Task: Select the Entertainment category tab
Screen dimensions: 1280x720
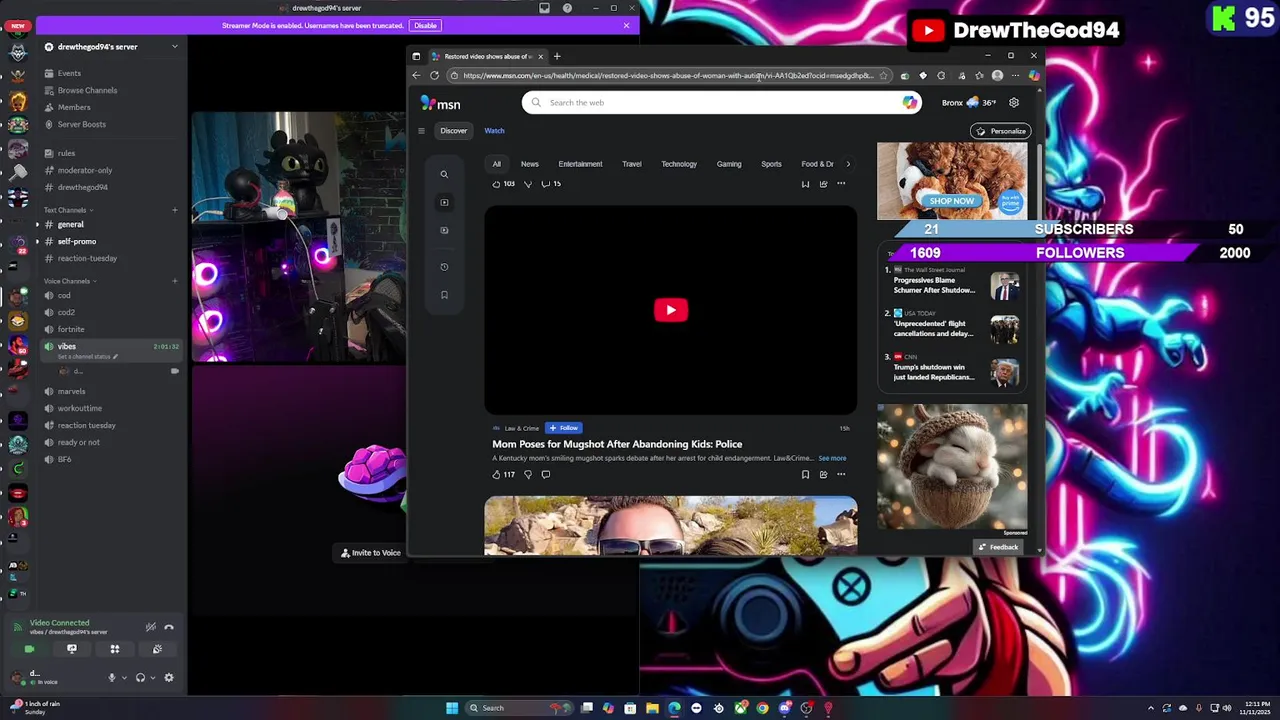Action: point(580,164)
